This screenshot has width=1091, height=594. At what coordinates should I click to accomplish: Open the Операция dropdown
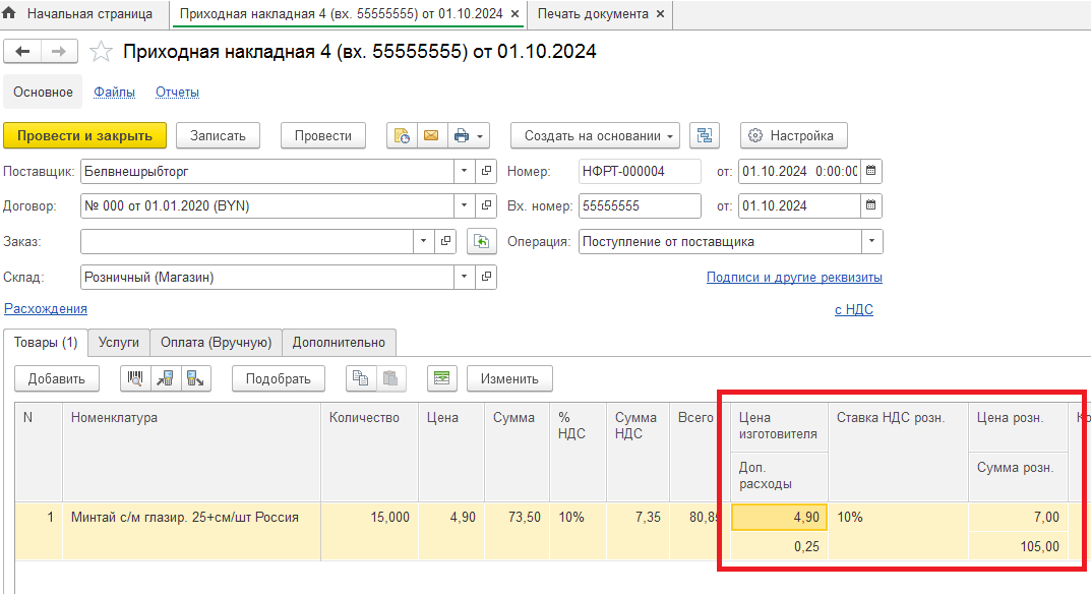[872, 242]
